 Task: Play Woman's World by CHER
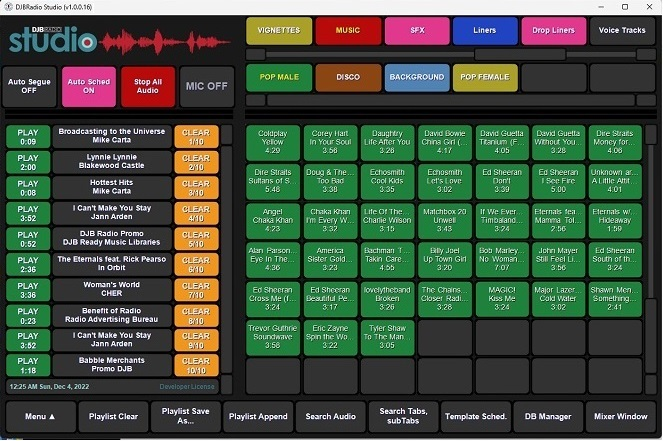pos(28,290)
